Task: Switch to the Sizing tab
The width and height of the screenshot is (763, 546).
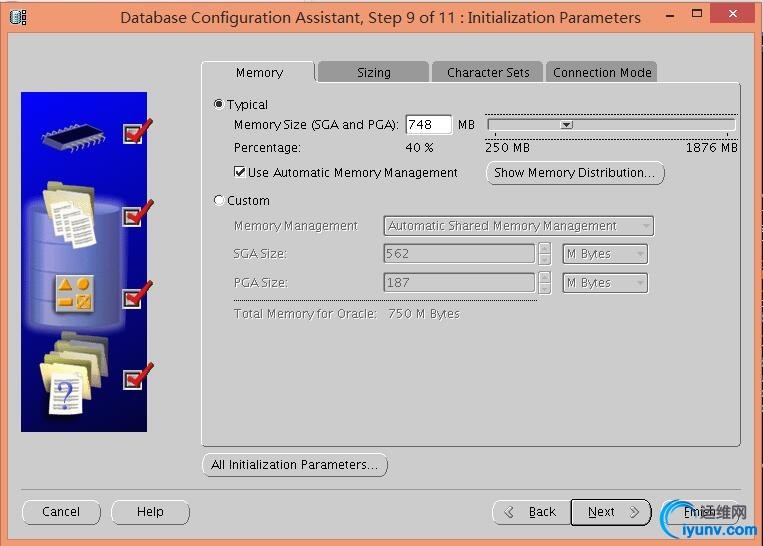Action: click(373, 73)
